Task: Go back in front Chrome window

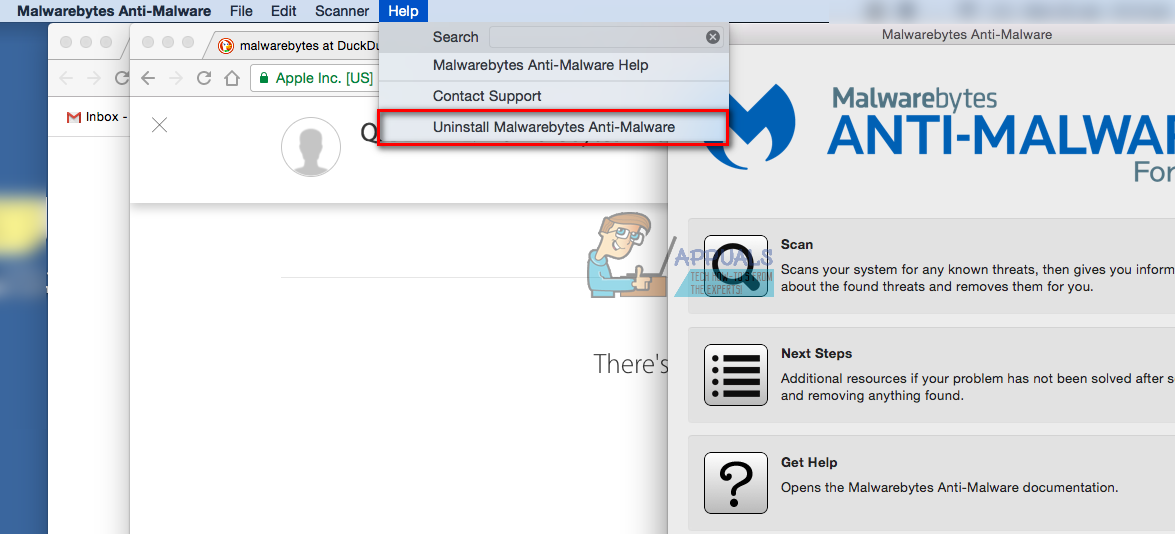Action: 148,78
